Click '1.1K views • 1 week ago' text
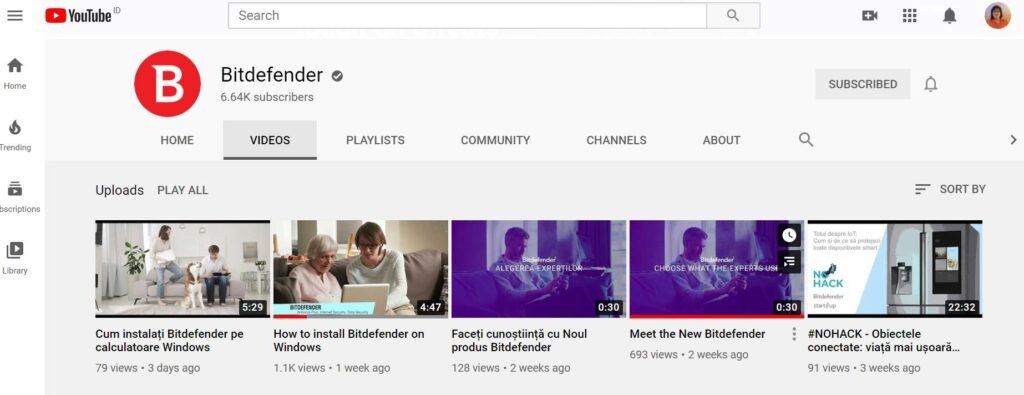Viewport: 1024px width, 395px height. click(332, 368)
